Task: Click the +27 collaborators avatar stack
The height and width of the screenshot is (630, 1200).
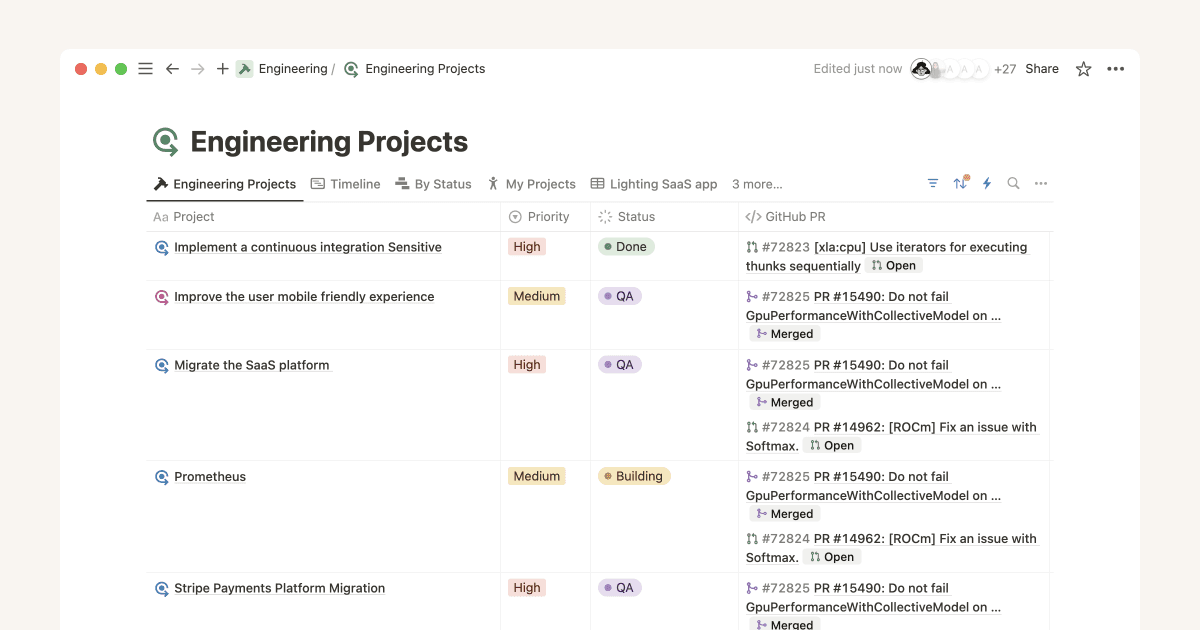Action: tap(1005, 68)
